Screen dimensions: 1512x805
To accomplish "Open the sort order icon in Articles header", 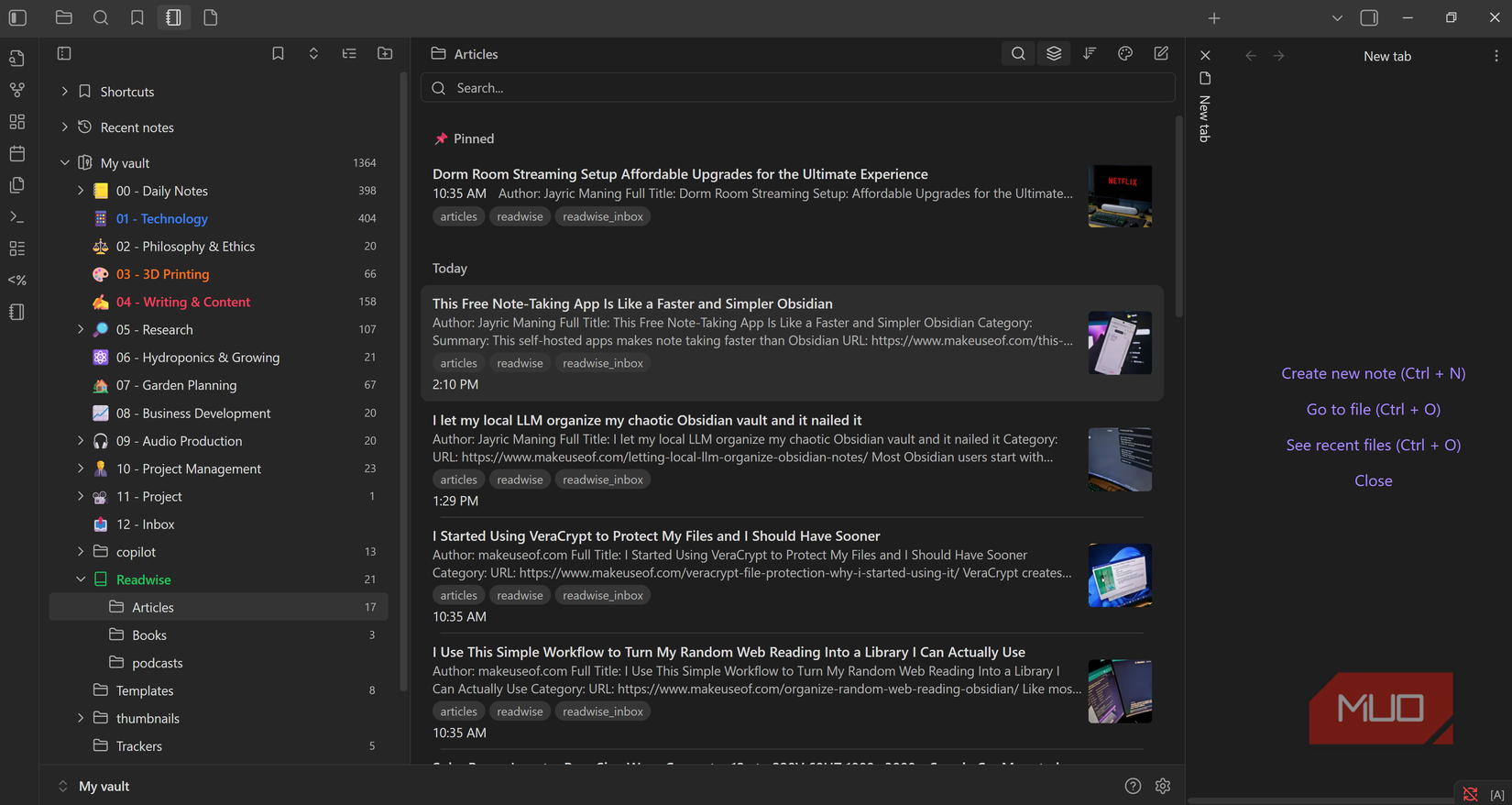I will click(1090, 54).
